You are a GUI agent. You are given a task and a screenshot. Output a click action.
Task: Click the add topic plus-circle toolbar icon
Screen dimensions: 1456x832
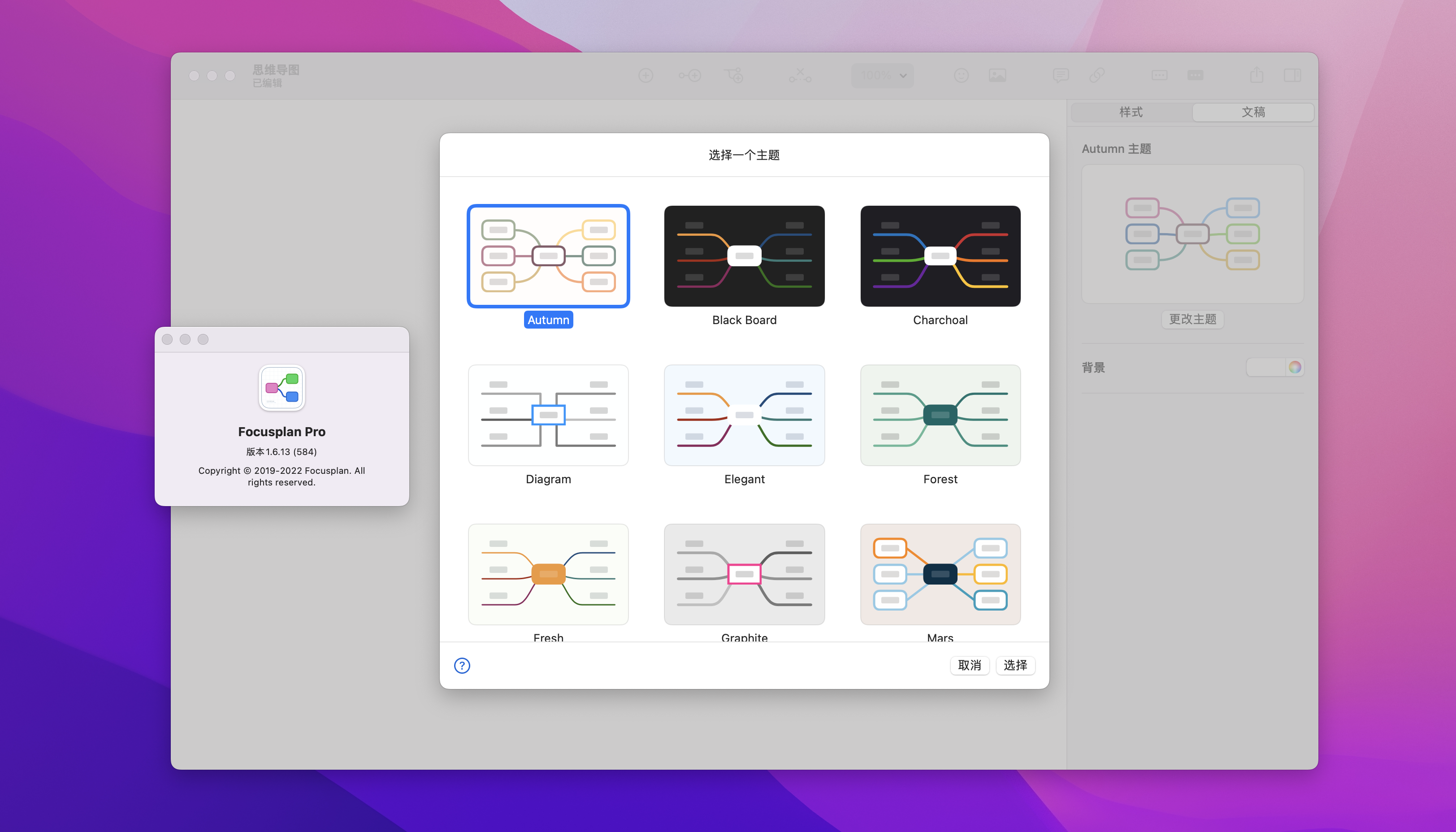tap(646, 75)
